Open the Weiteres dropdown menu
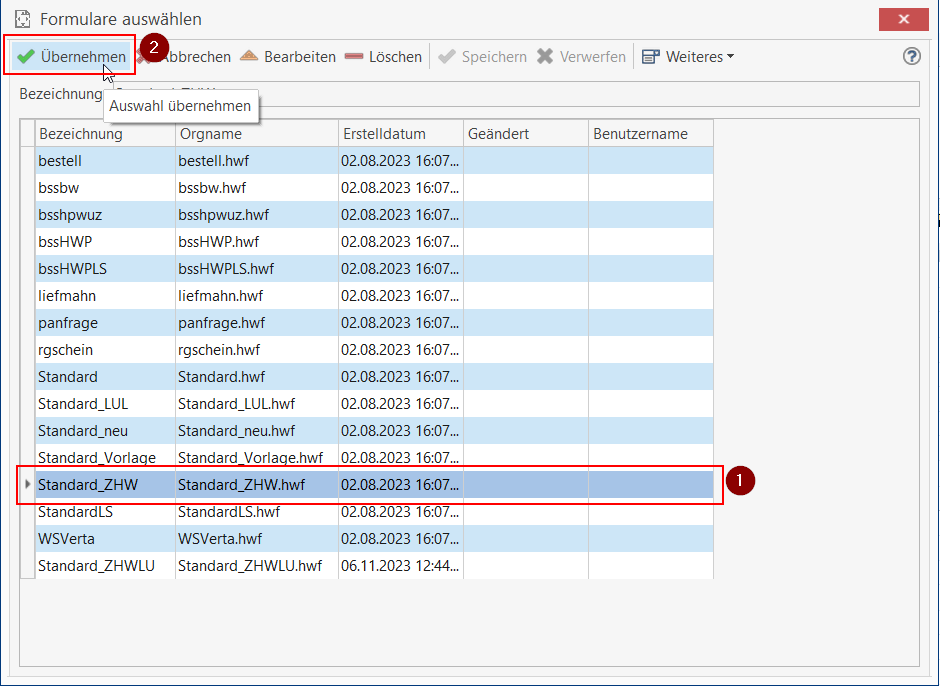The image size is (940, 686). [688, 57]
